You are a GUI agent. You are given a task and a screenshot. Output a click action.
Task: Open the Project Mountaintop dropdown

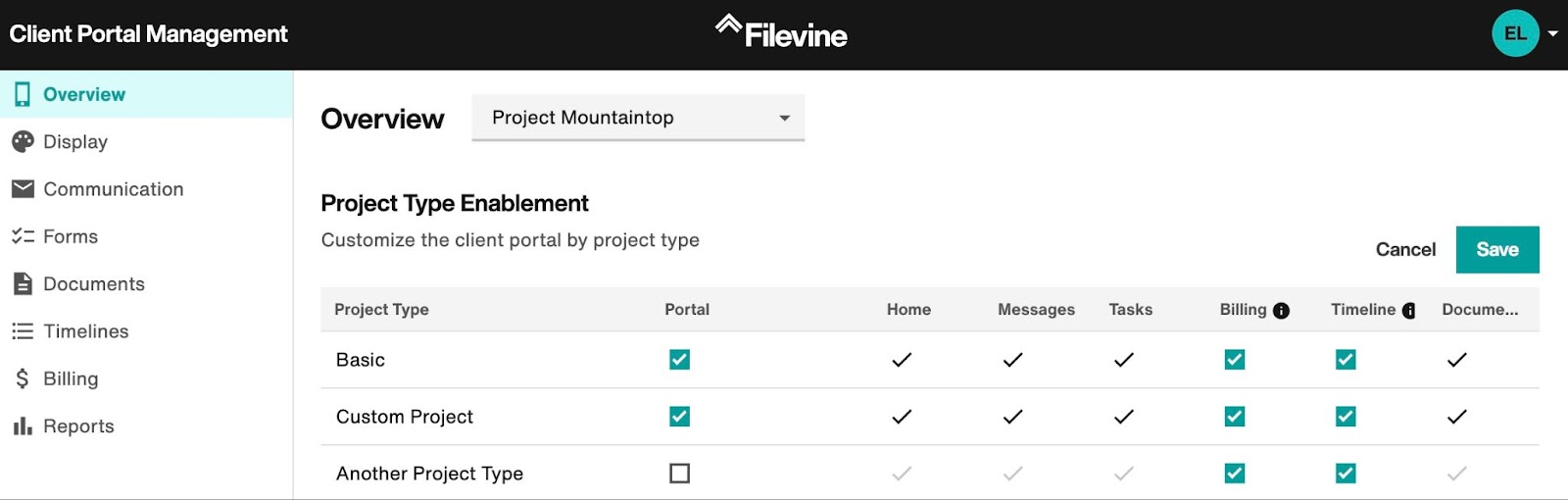pyautogui.click(x=638, y=118)
